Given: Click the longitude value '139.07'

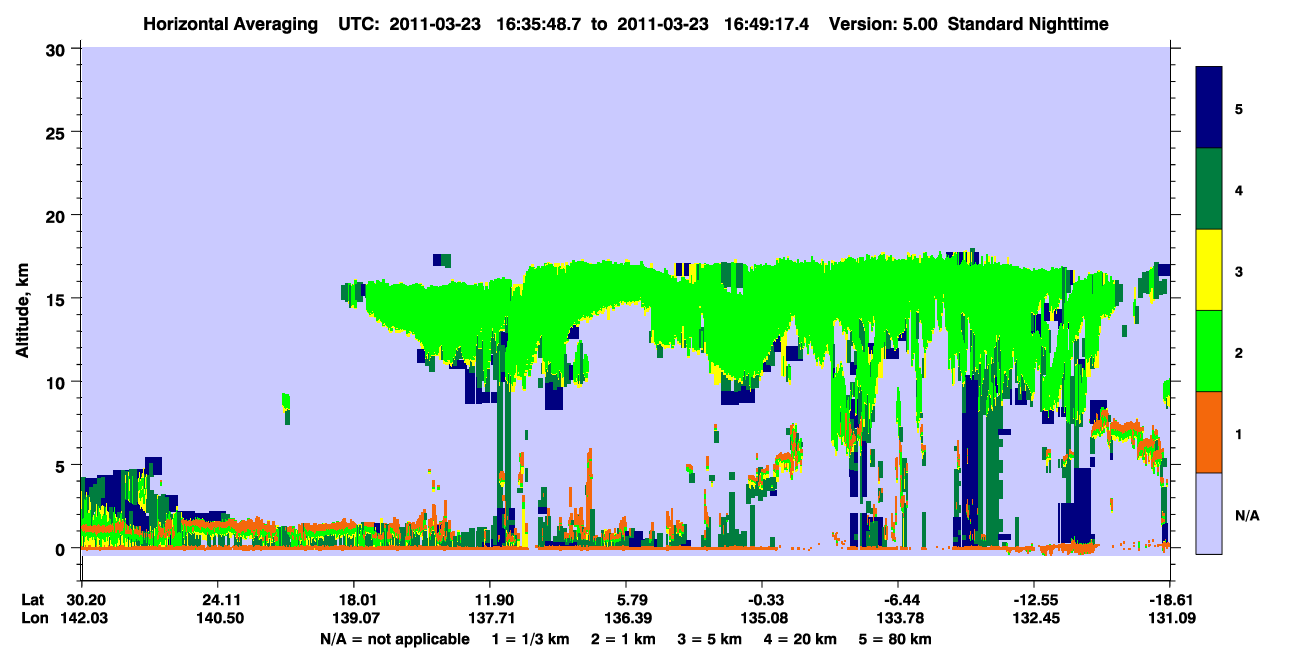Looking at the screenshot, I should tap(354, 619).
